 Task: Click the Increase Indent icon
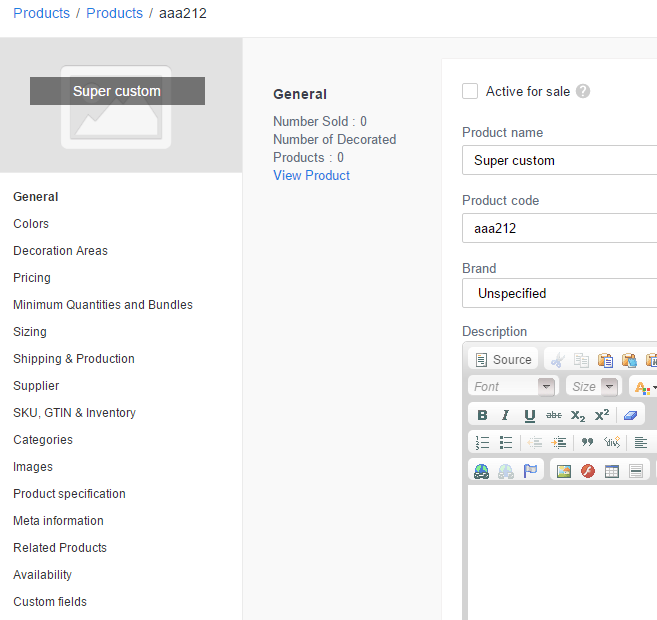coord(559,442)
